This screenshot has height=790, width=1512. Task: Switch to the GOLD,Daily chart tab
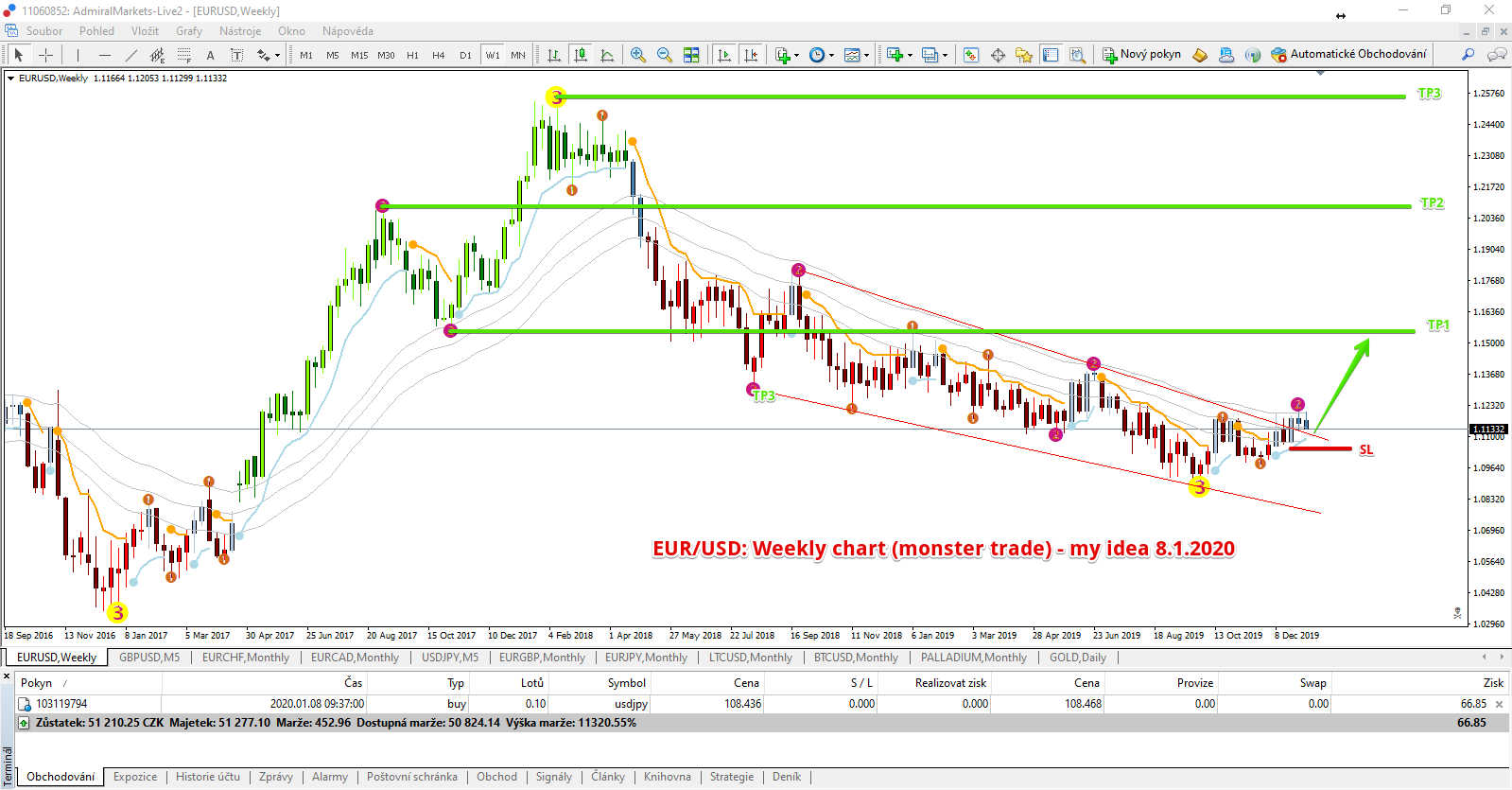1077,658
